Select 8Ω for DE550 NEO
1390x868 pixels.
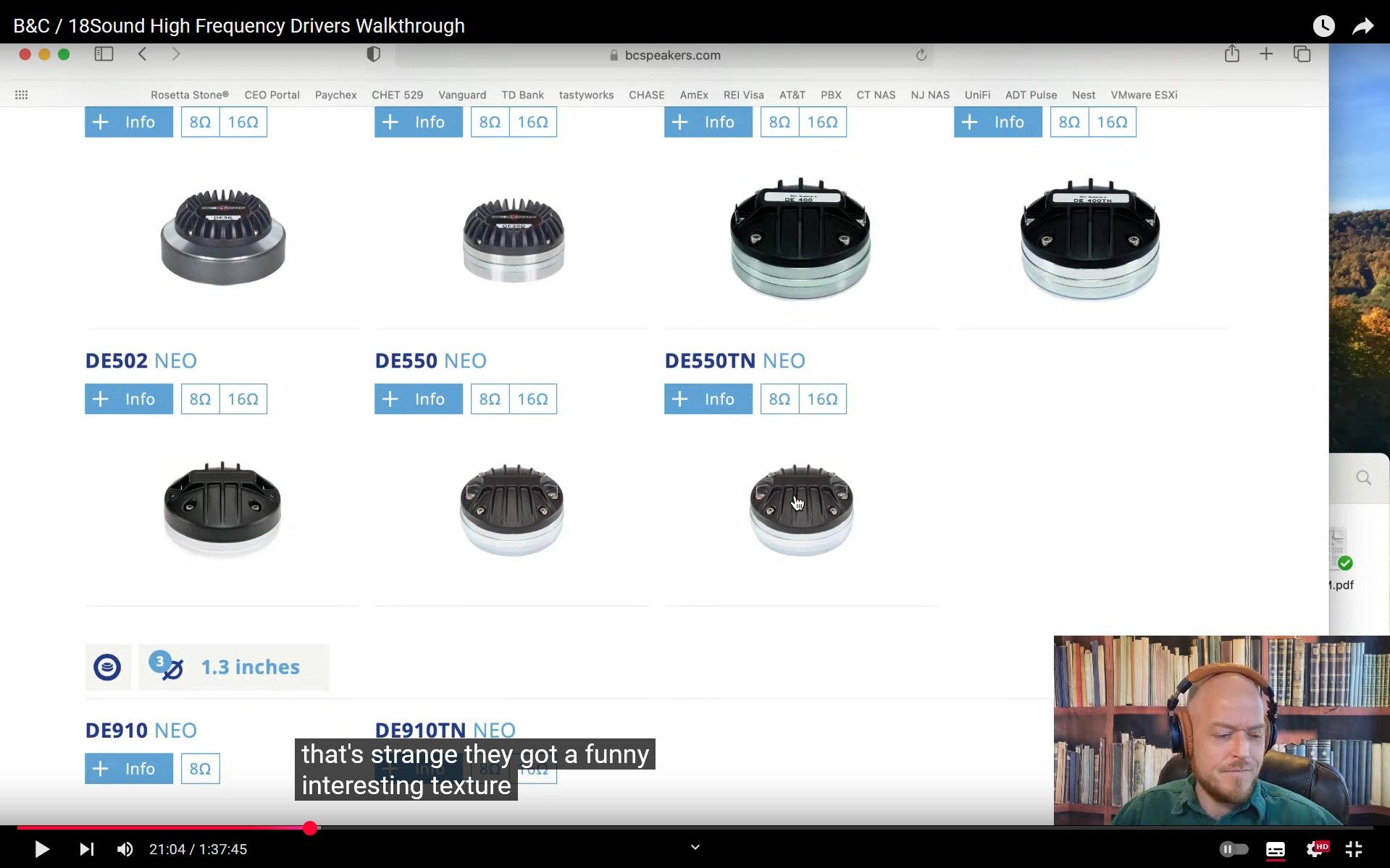point(490,399)
